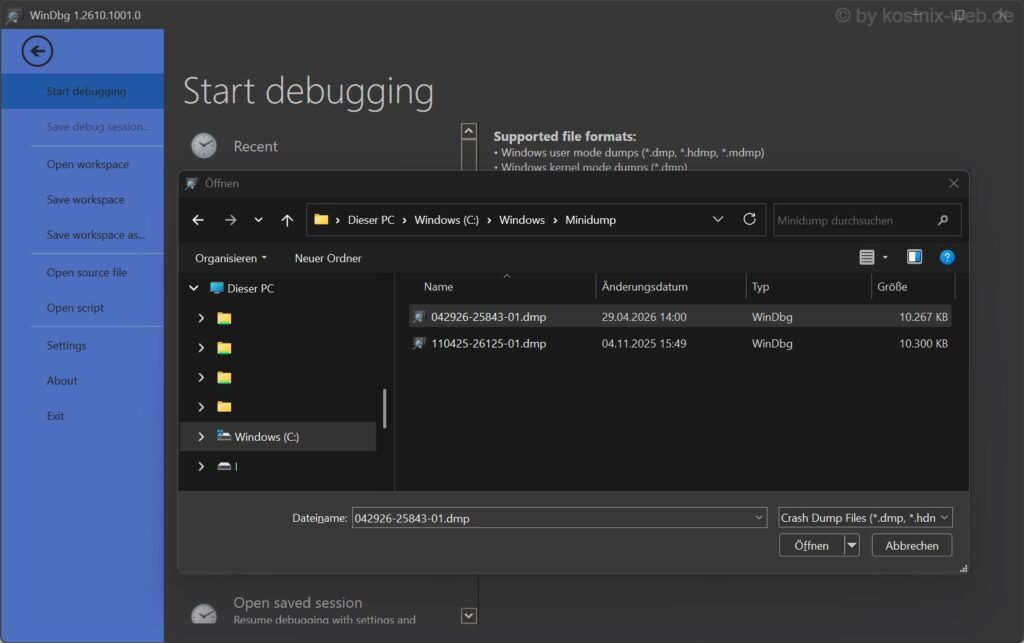Viewport: 1024px width, 643px height.
Task: Collapse the Dieser PC tree node
Action: pos(193,288)
